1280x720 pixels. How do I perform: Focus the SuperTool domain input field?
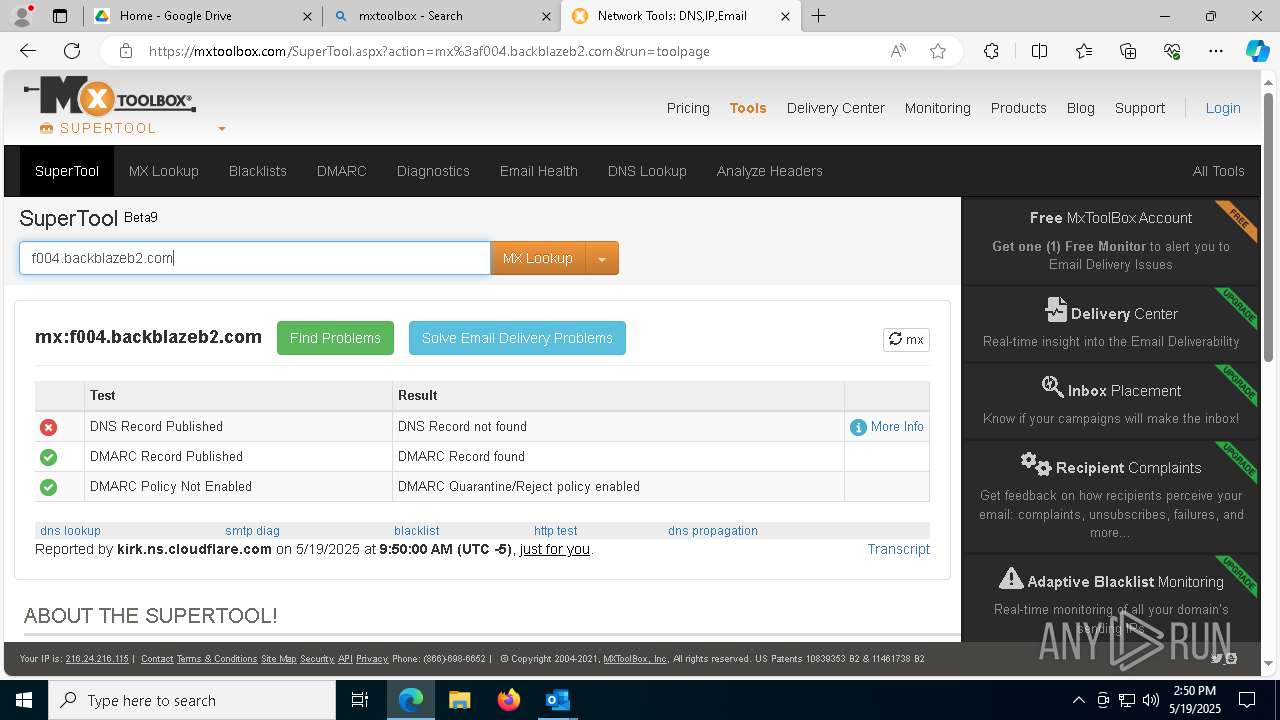(x=255, y=258)
